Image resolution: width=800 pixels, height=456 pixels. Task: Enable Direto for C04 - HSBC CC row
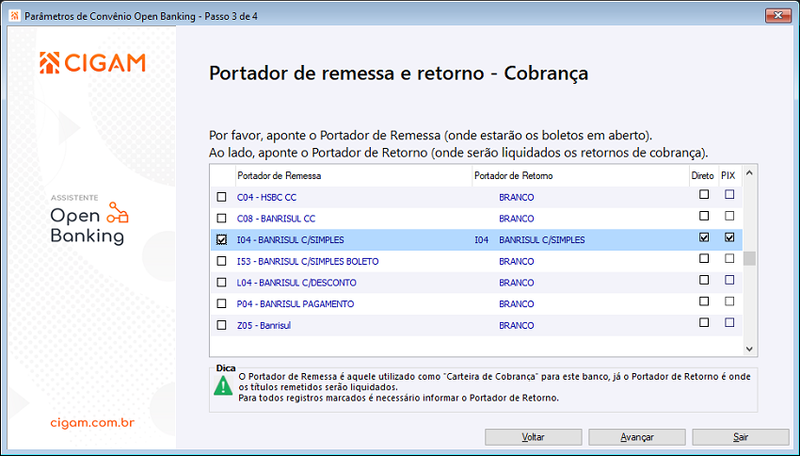(x=704, y=194)
